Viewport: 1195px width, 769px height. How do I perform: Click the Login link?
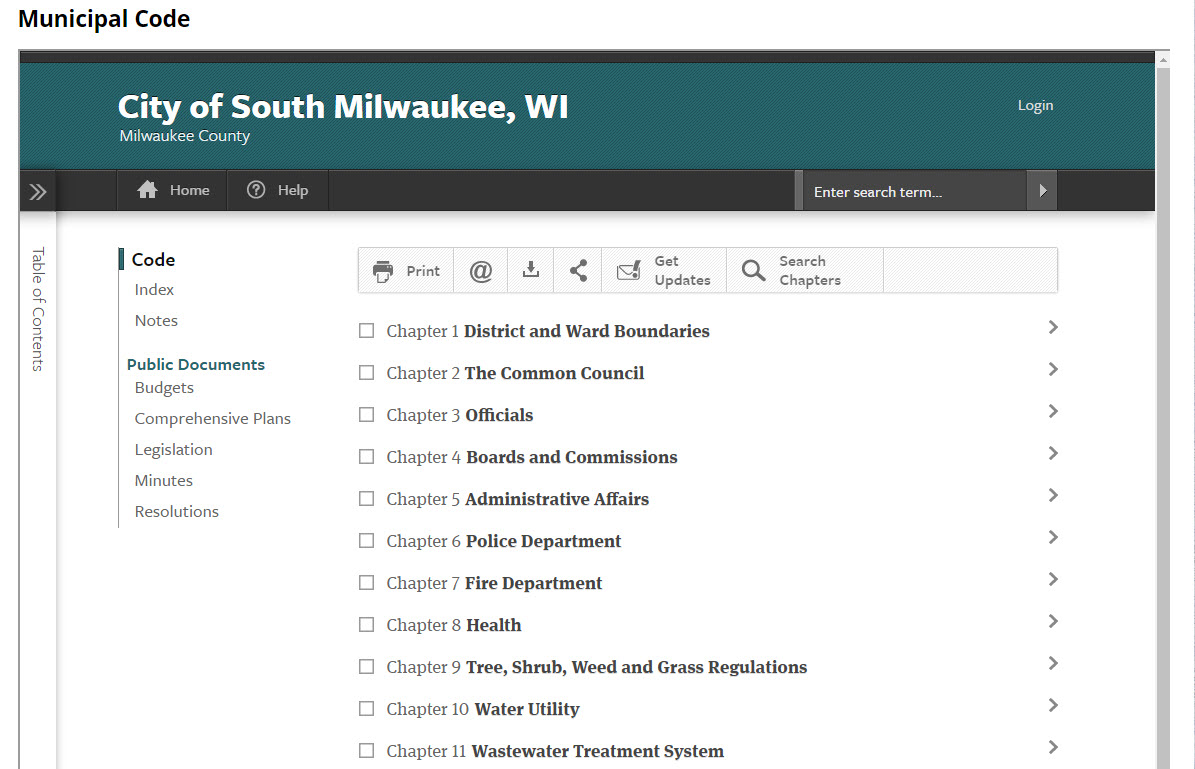[x=1035, y=106]
